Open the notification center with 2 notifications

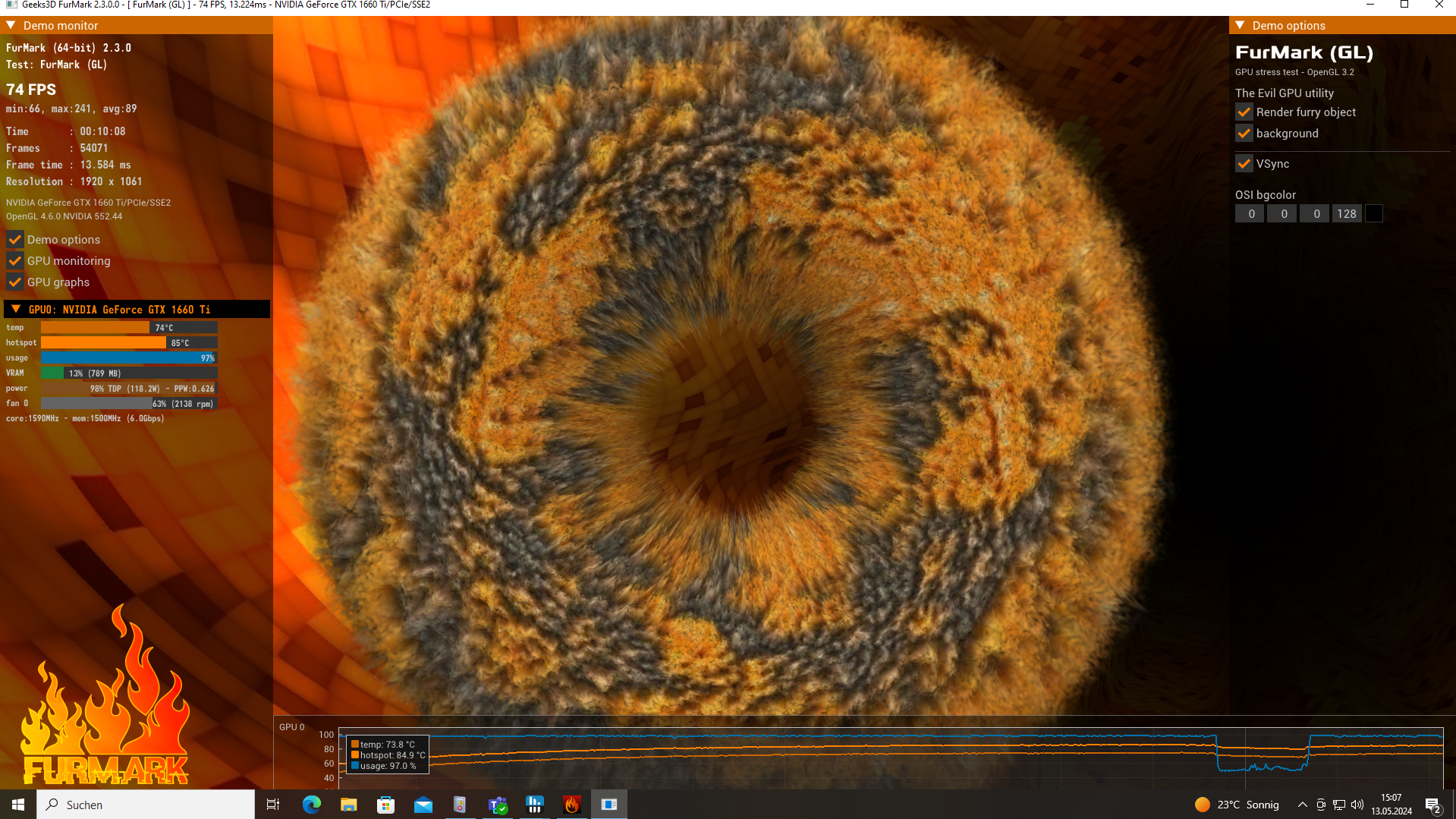(1432, 805)
